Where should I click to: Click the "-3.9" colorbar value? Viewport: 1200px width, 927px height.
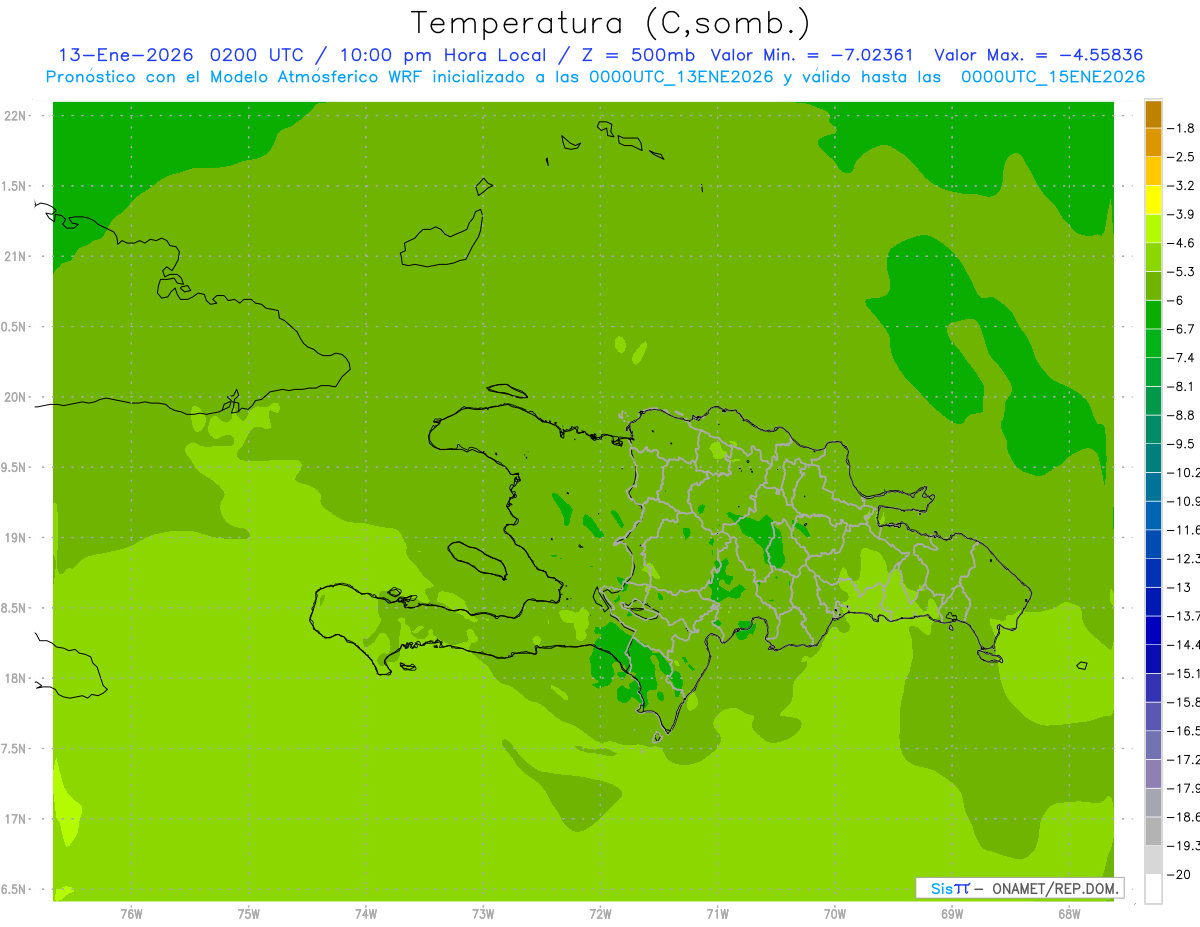(x=1181, y=214)
